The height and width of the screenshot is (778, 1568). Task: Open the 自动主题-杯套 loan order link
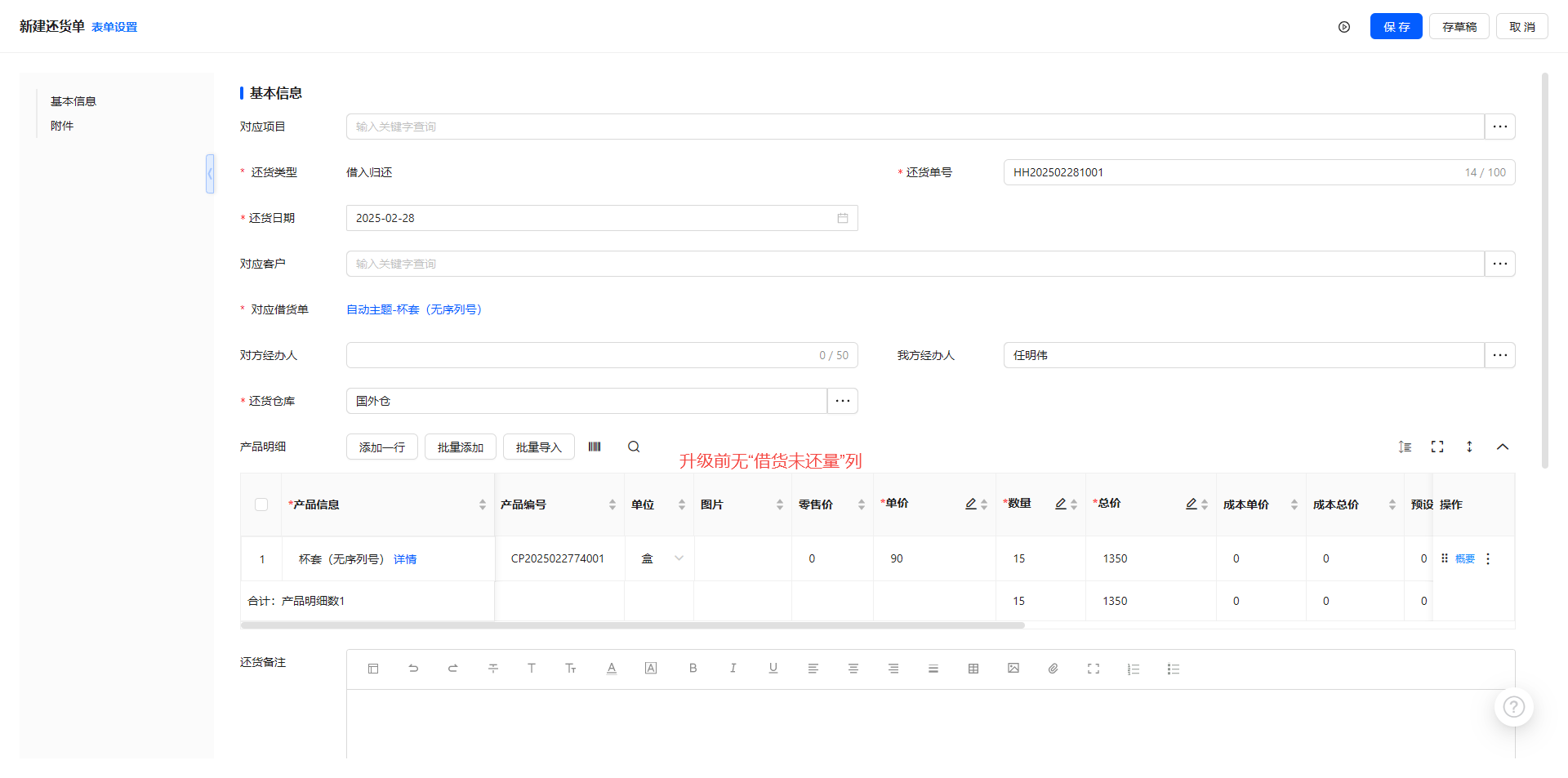coord(414,309)
